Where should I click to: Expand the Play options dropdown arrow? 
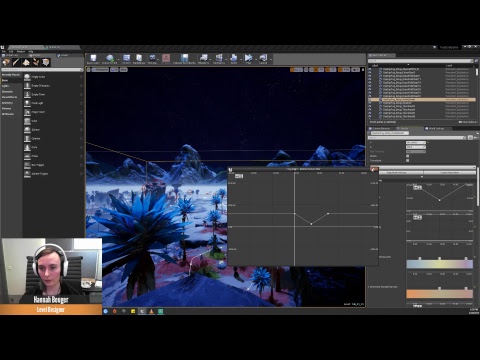pos(256,60)
